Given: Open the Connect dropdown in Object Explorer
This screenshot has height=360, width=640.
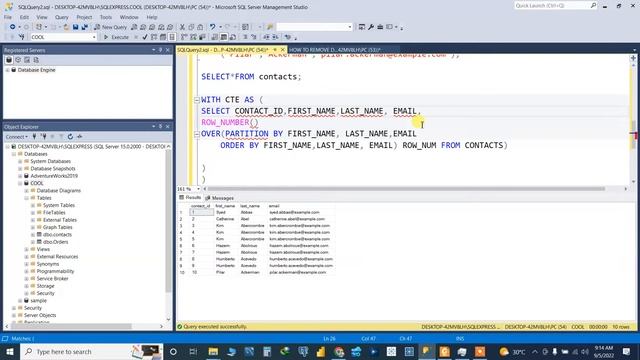Looking at the screenshot, I should 16,137.
